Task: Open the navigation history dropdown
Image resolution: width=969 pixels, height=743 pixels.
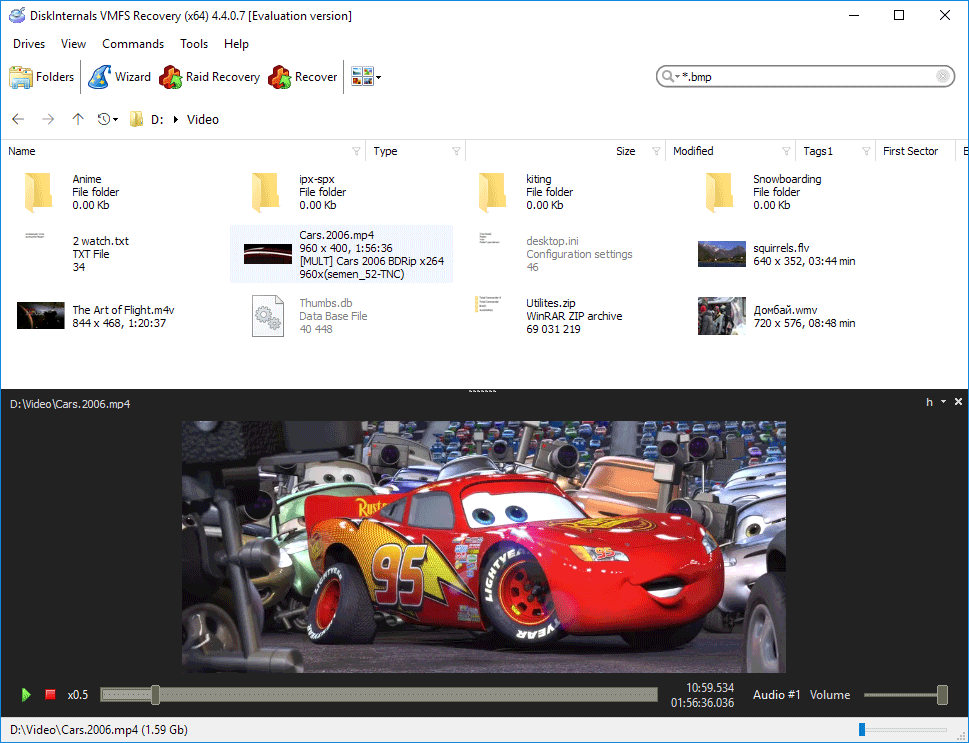Action: [x=108, y=119]
